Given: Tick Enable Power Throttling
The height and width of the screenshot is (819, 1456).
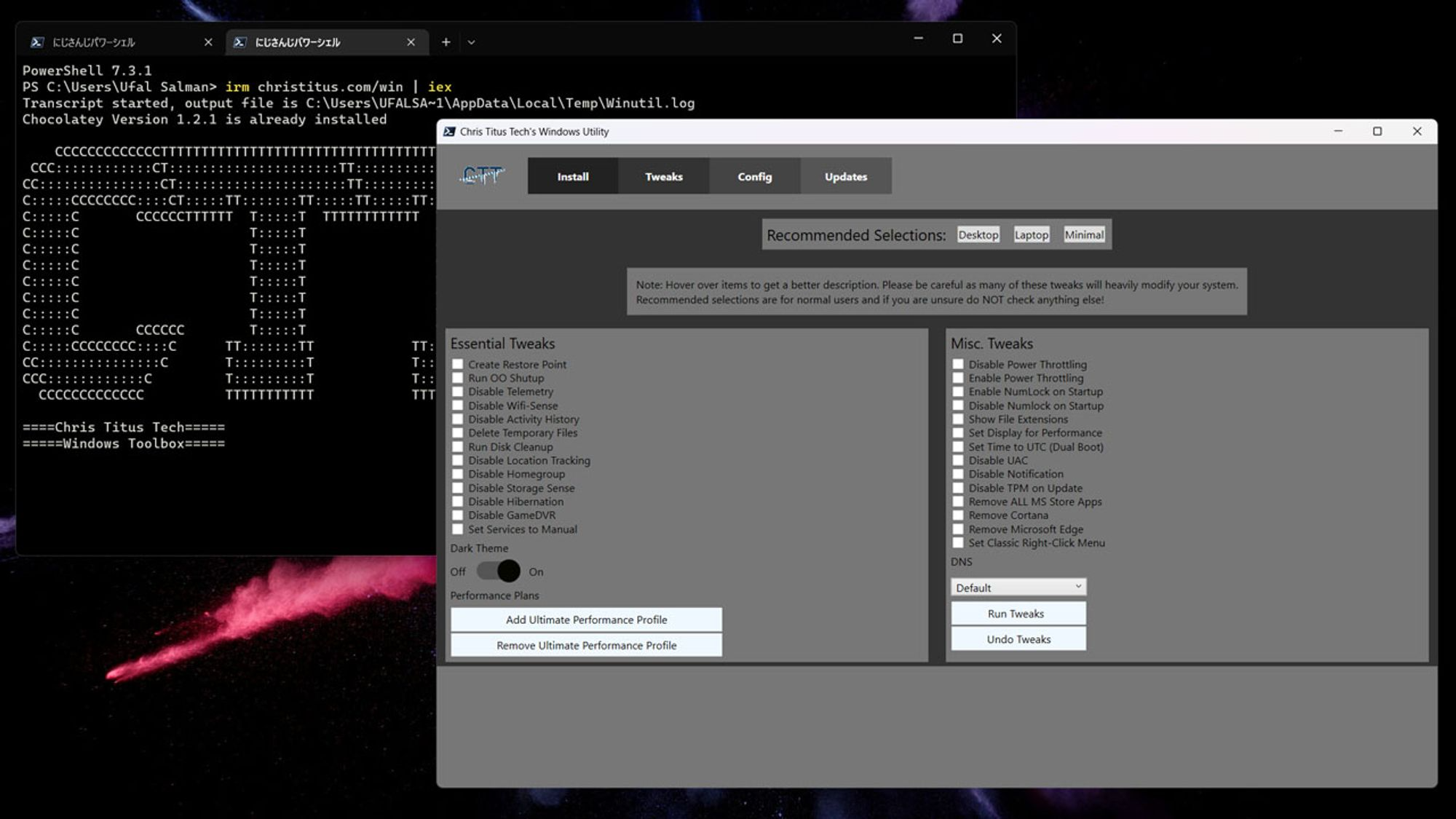Looking at the screenshot, I should point(957,378).
